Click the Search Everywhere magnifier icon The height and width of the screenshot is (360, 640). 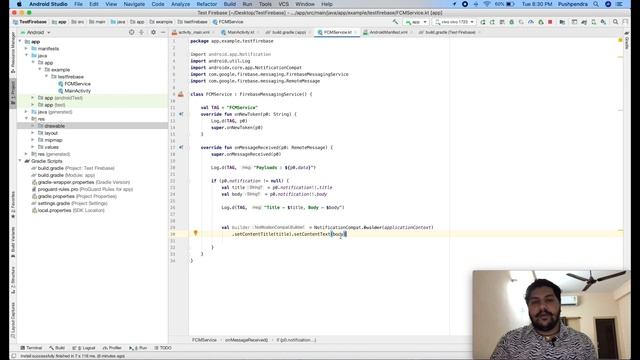pos(616,22)
